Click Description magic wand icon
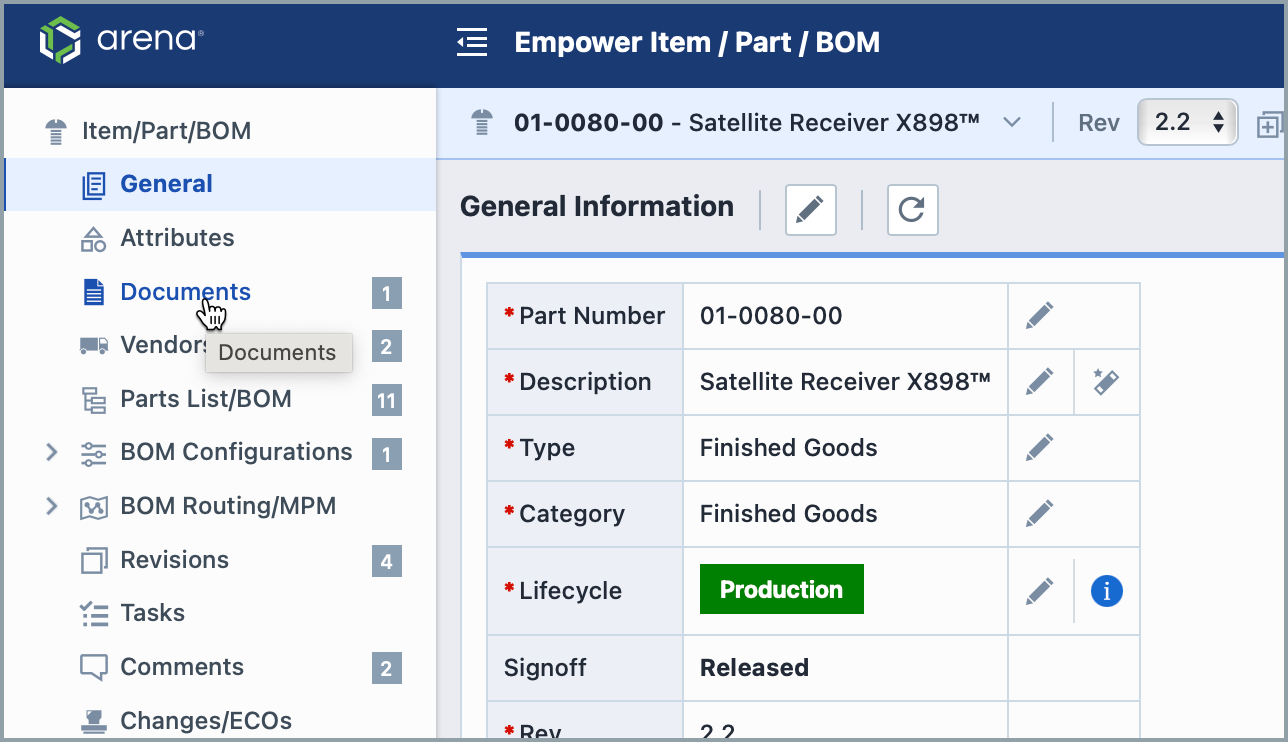The image size is (1288, 742). 1106,382
